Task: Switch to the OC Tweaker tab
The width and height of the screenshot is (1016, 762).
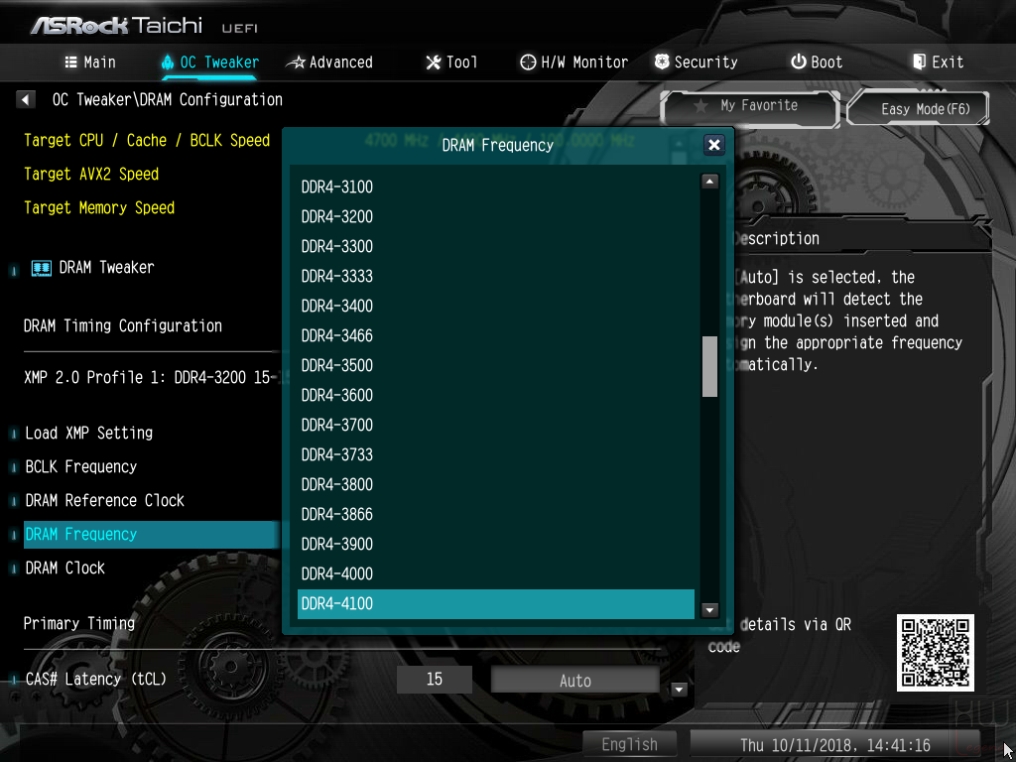Action: [210, 62]
